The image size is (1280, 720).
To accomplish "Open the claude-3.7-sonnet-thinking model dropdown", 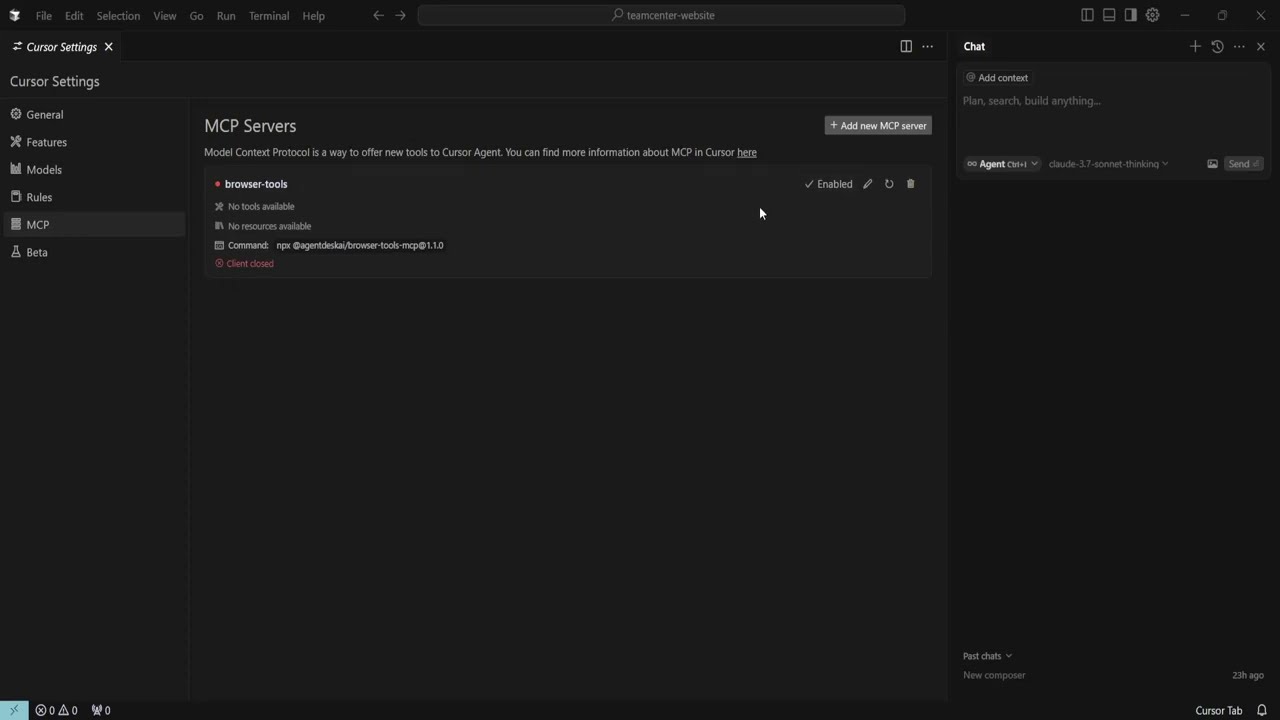I will (x=1108, y=164).
